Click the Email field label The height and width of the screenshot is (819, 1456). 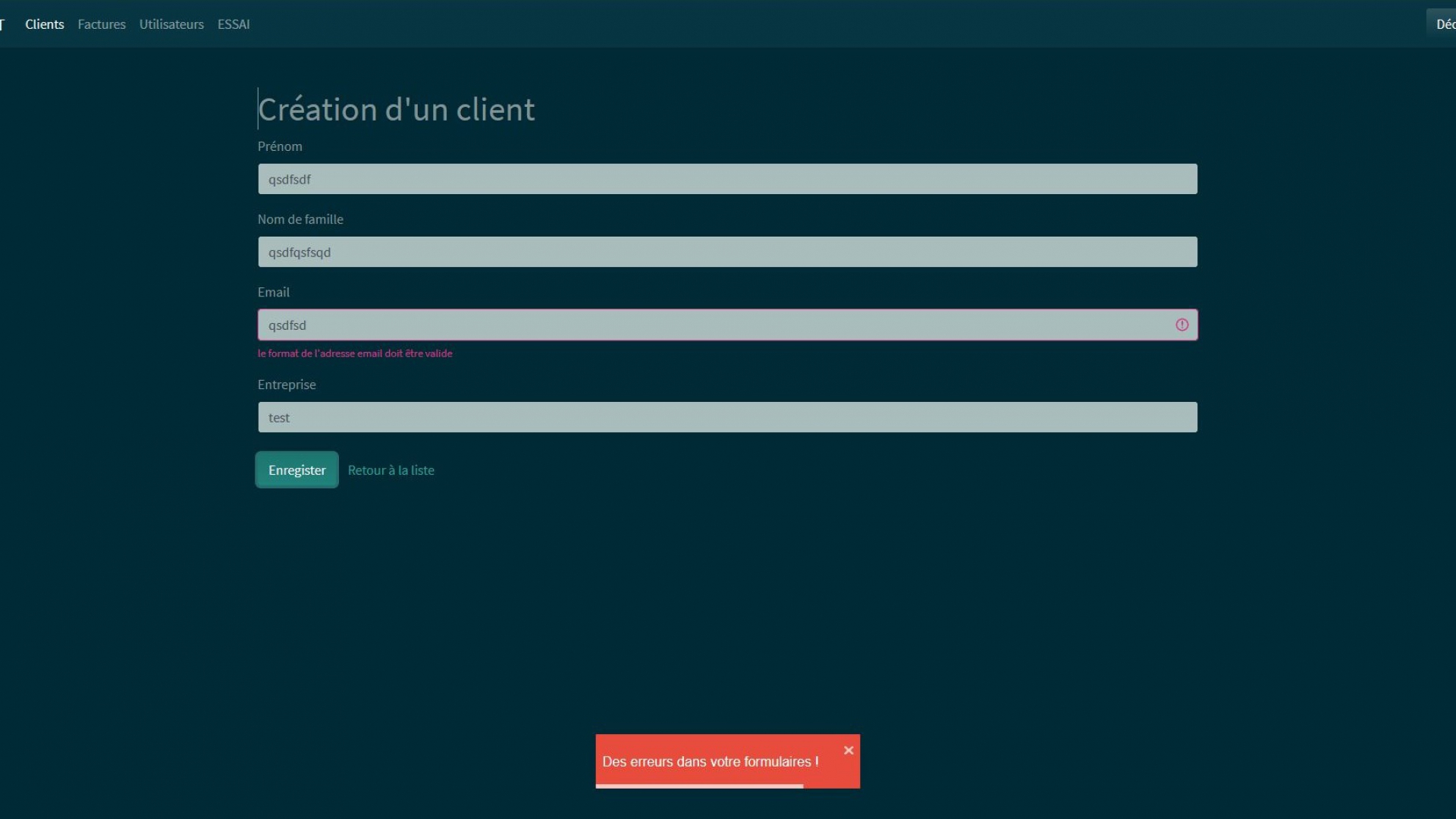coord(274,292)
